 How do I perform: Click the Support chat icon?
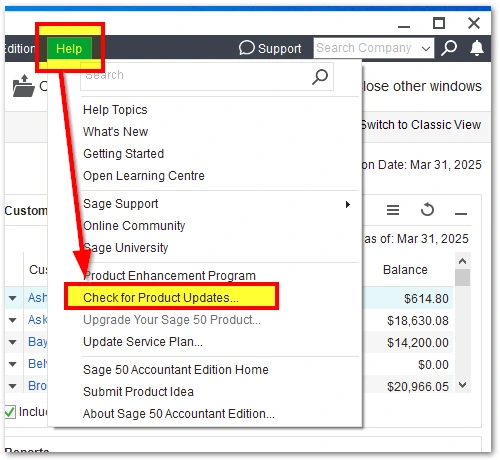(246, 48)
